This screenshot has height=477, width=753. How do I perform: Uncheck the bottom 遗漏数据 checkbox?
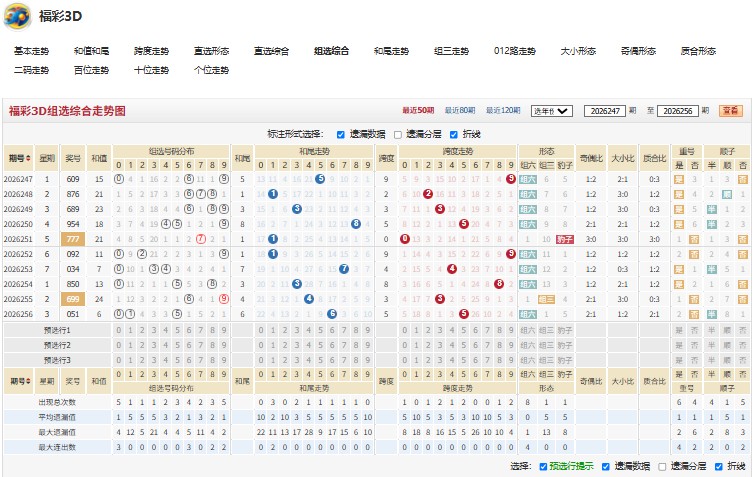pyautogui.click(x=606, y=466)
